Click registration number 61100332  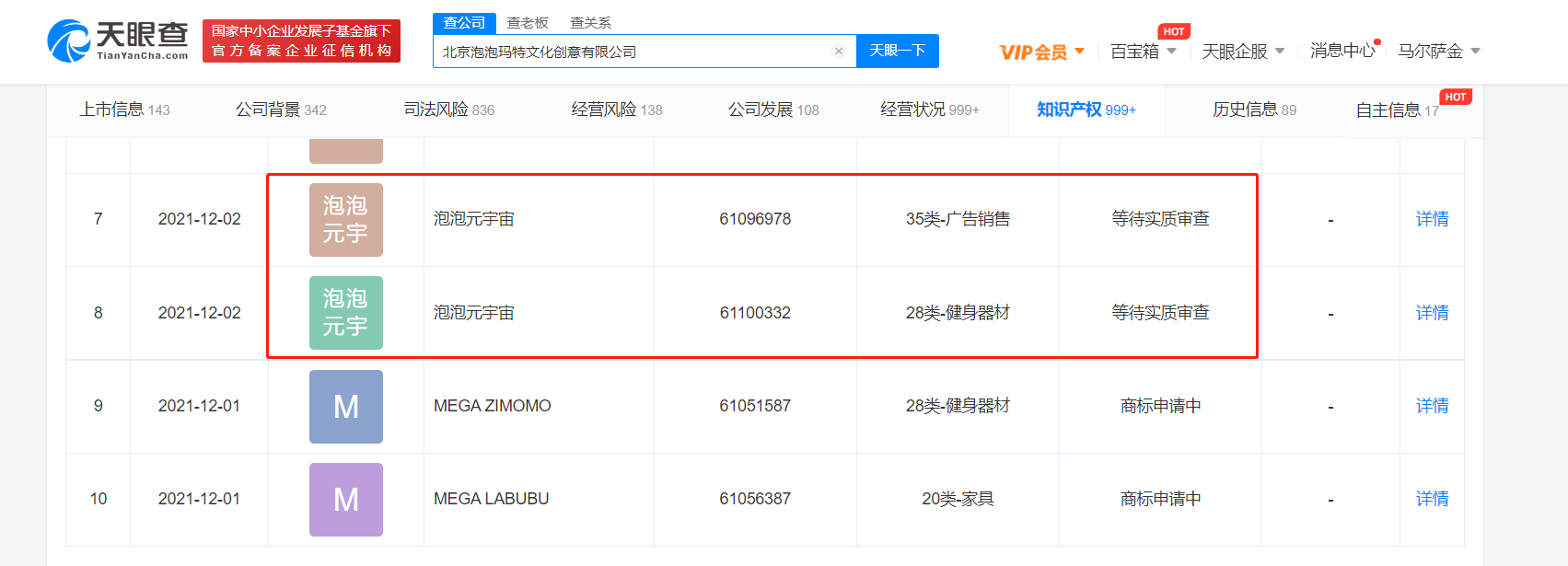click(x=755, y=313)
